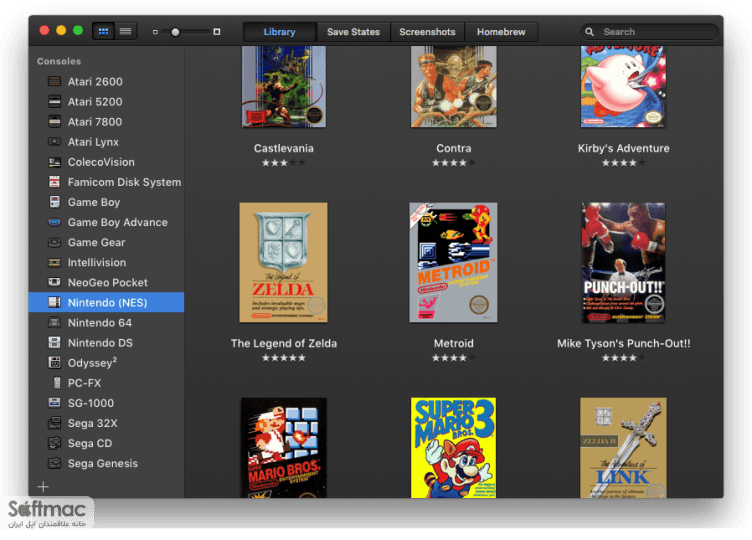
Task: Select the Game Boy Advance sidebar label
Action: [x=118, y=223]
